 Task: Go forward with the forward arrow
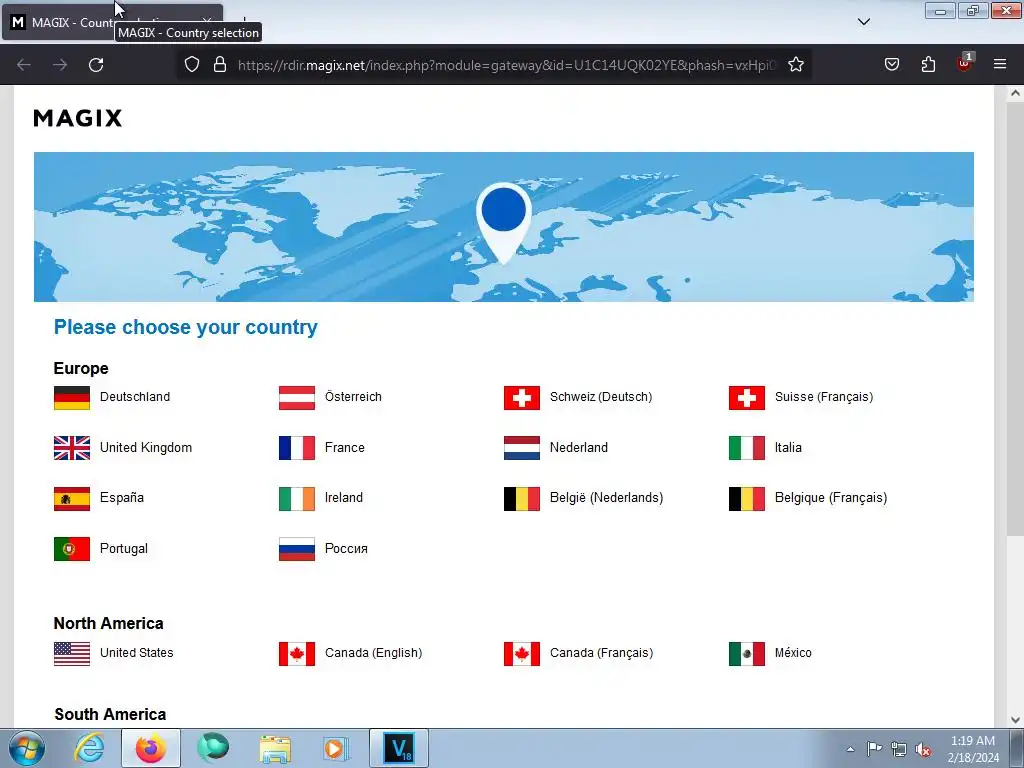[x=60, y=65]
